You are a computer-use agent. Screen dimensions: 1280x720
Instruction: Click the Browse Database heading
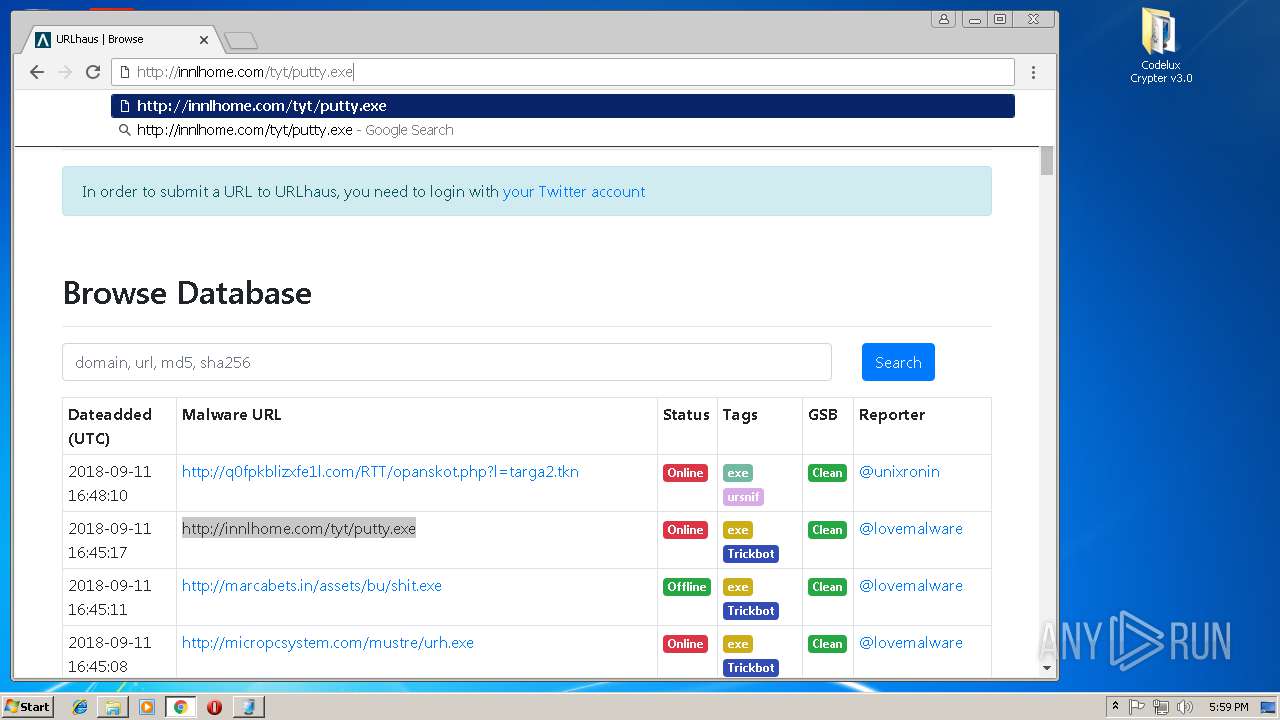[187, 293]
